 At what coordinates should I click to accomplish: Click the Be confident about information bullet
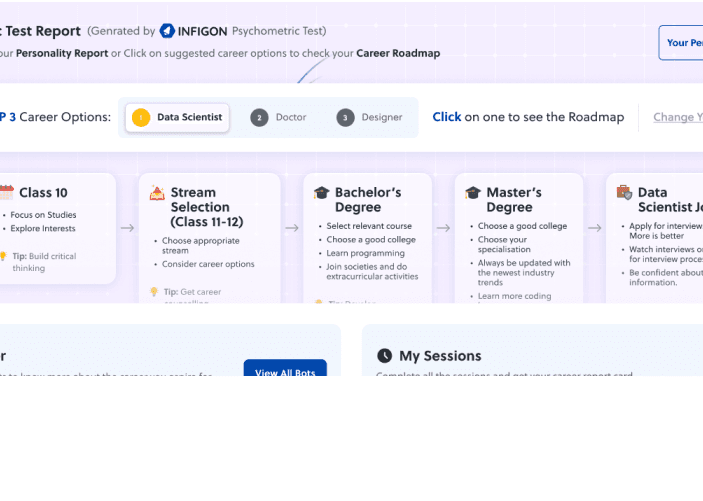666,277
